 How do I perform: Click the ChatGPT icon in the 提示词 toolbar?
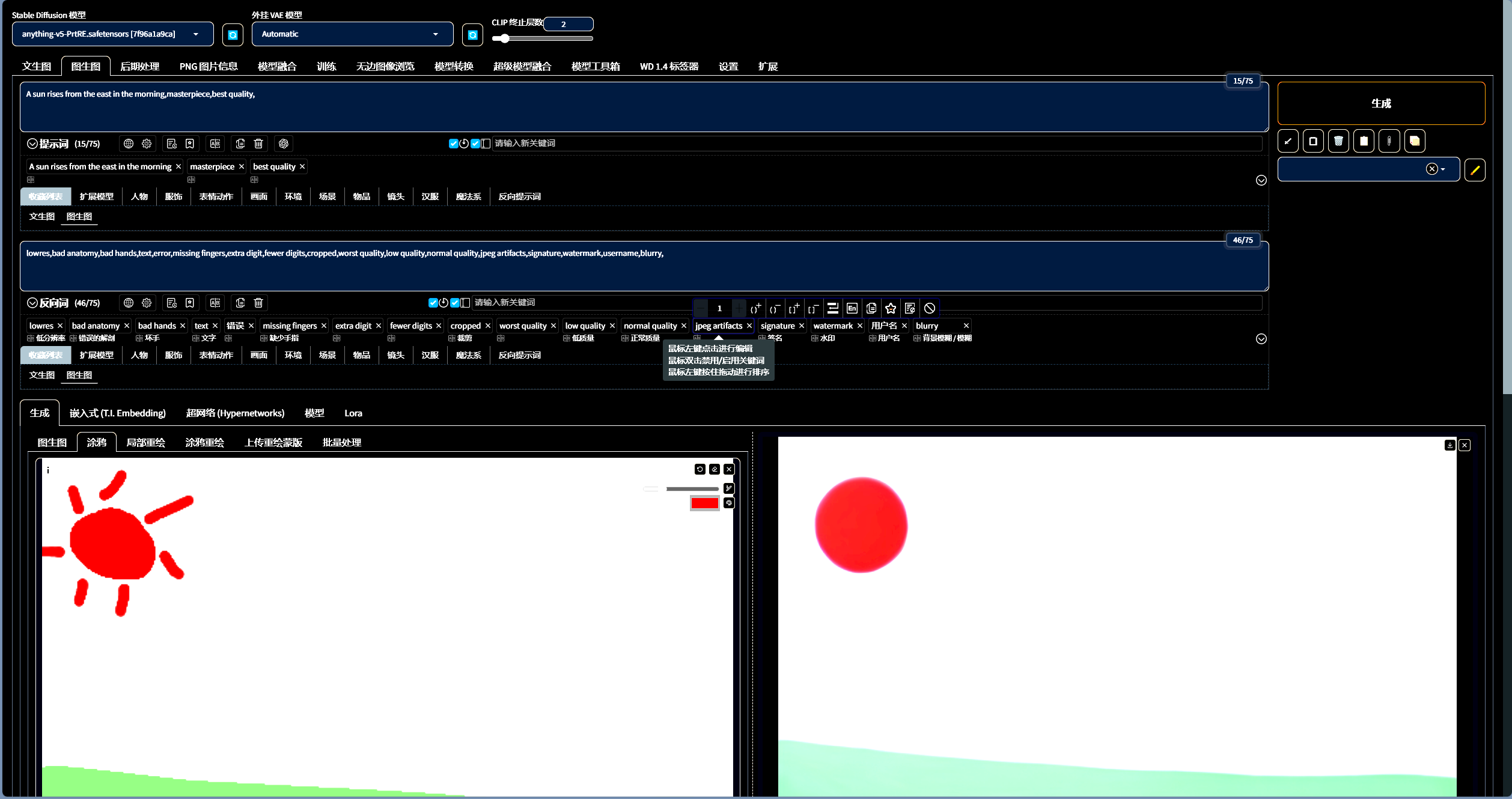point(284,144)
